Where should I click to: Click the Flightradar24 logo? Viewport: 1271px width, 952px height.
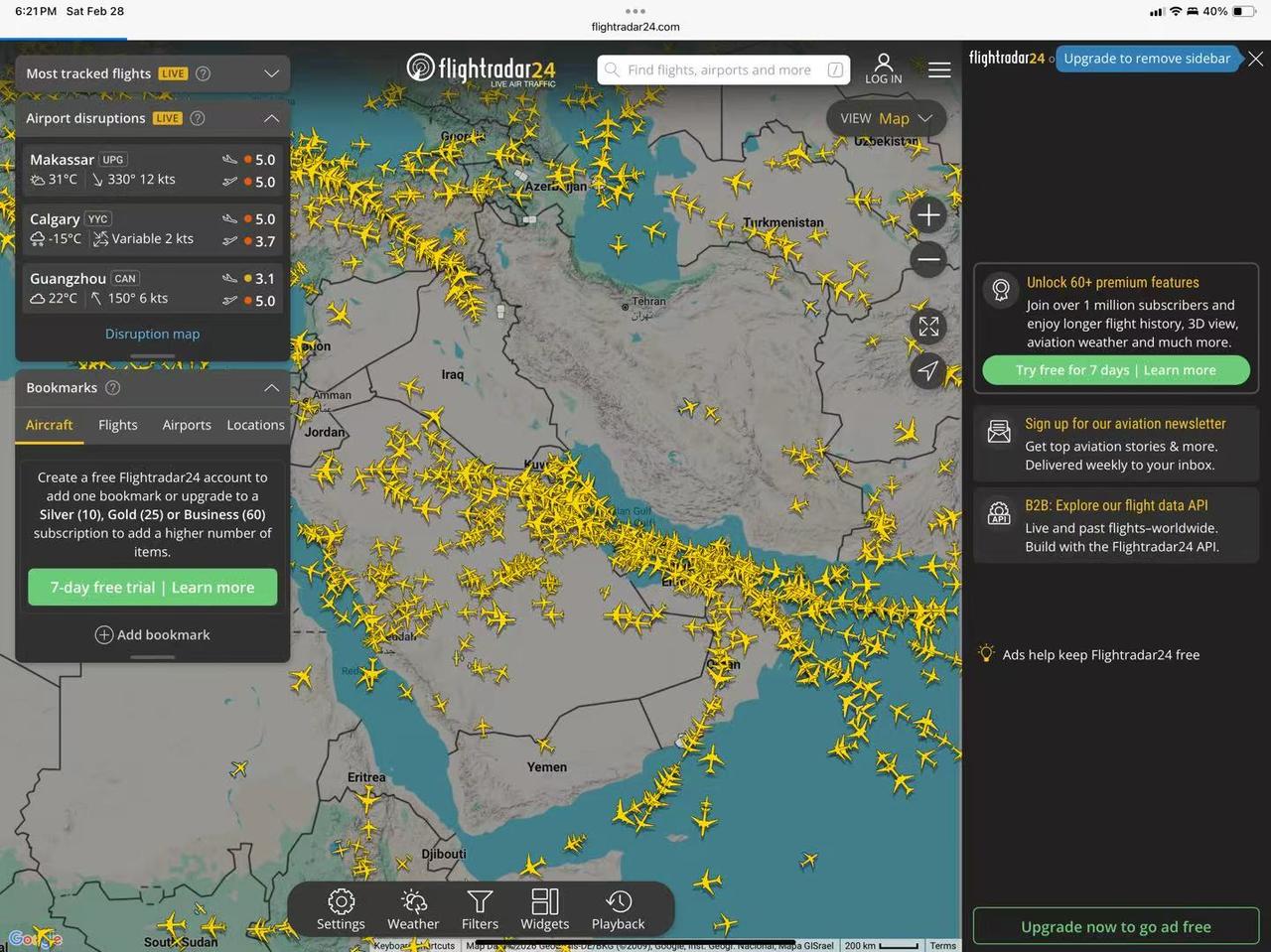coord(482,68)
